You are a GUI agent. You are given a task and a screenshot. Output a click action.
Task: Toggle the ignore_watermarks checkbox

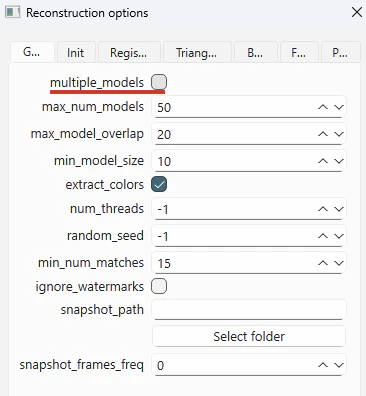159,286
